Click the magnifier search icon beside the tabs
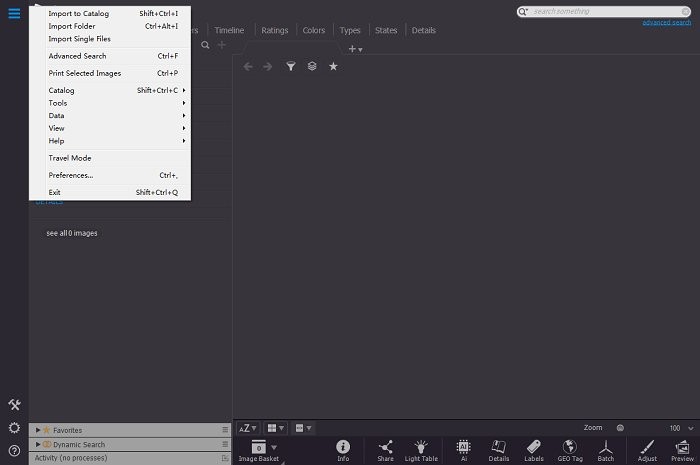This screenshot has height=465, width=700. [205, 45]
